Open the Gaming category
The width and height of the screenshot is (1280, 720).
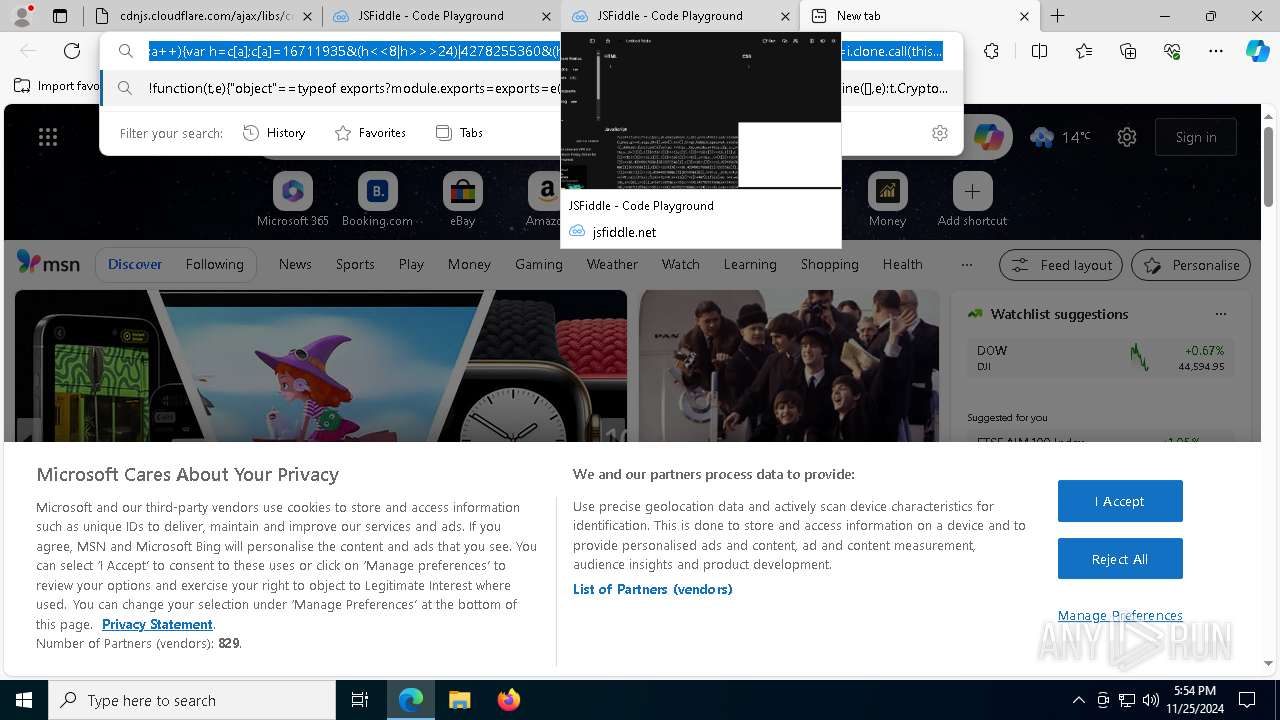[x=539, y=264]
